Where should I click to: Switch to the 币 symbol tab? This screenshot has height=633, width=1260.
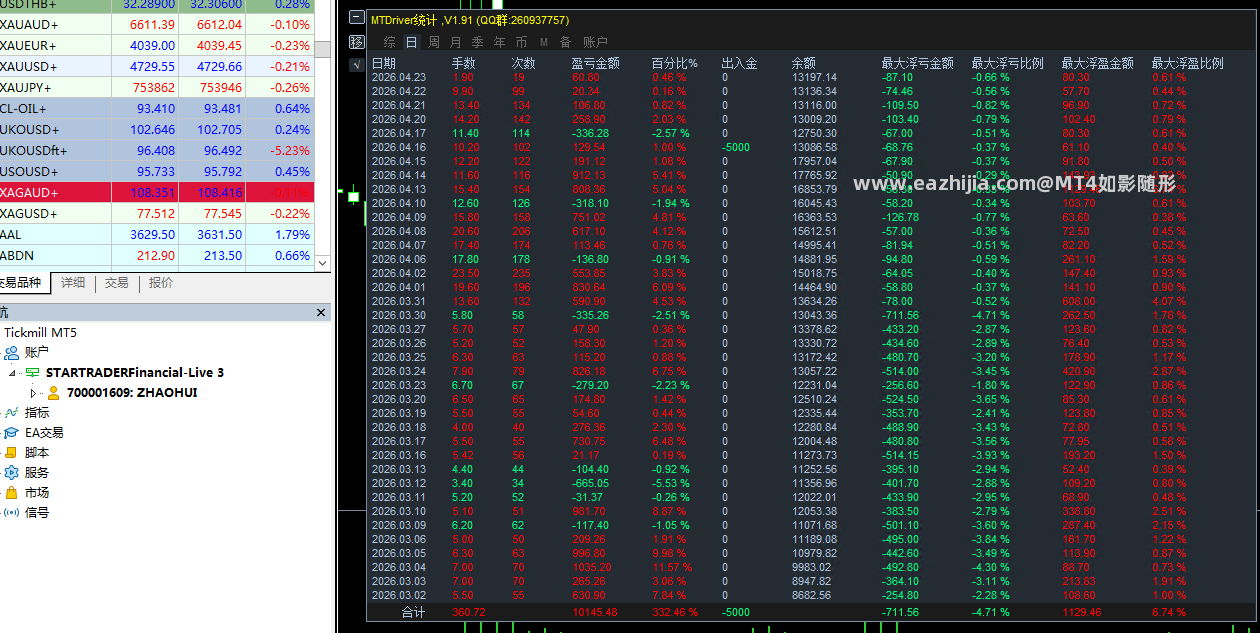(521, 42)
